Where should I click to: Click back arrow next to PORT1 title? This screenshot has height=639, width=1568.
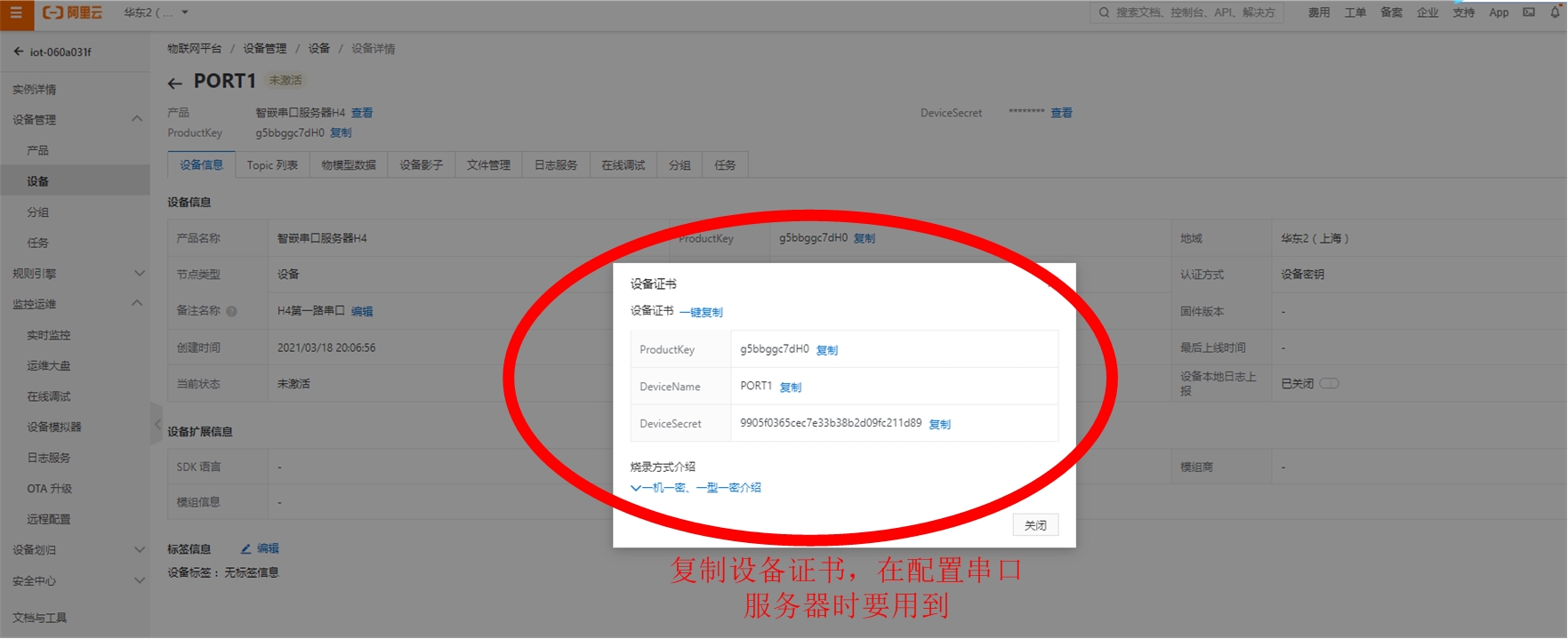click(175, 84)
